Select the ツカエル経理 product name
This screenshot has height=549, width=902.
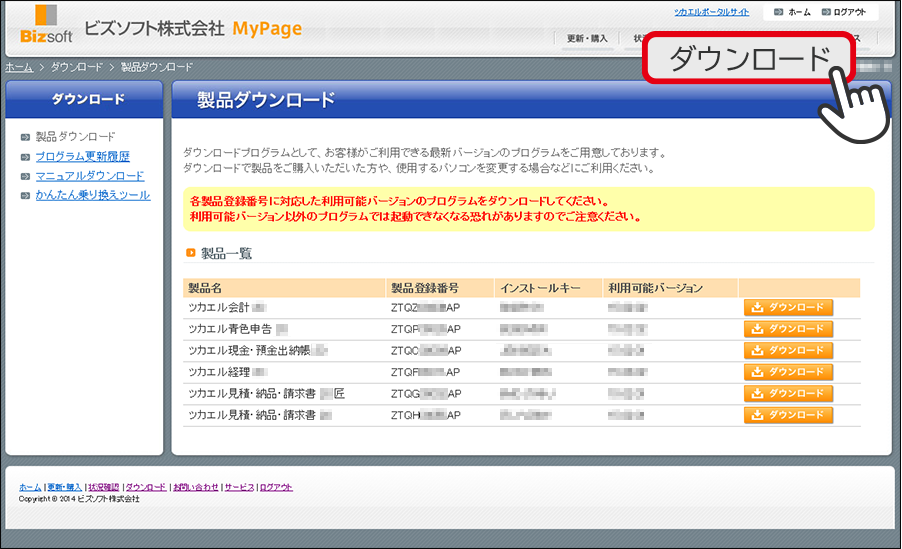(x=228, y=372)
